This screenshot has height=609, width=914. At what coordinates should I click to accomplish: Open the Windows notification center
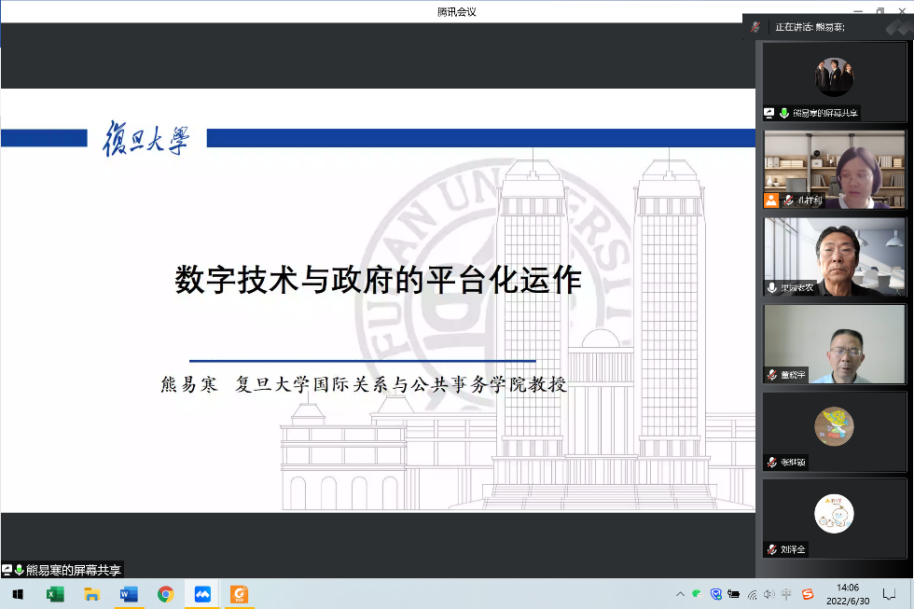889,594
